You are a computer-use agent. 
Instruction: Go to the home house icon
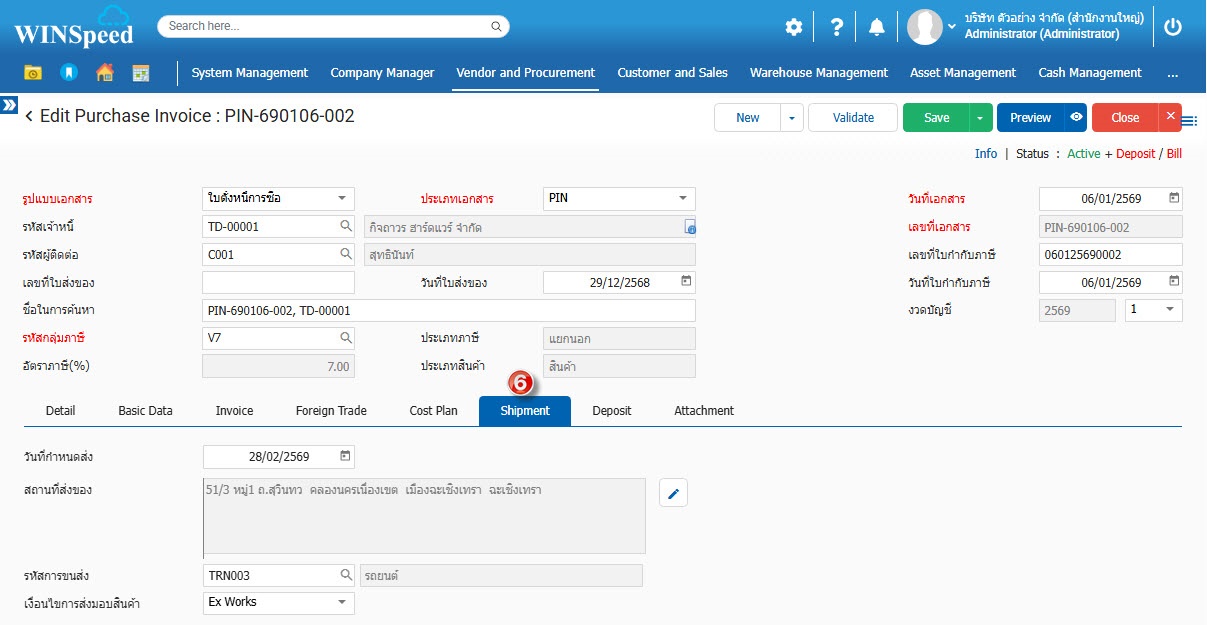pyautogui.click(x=105, y=73)
